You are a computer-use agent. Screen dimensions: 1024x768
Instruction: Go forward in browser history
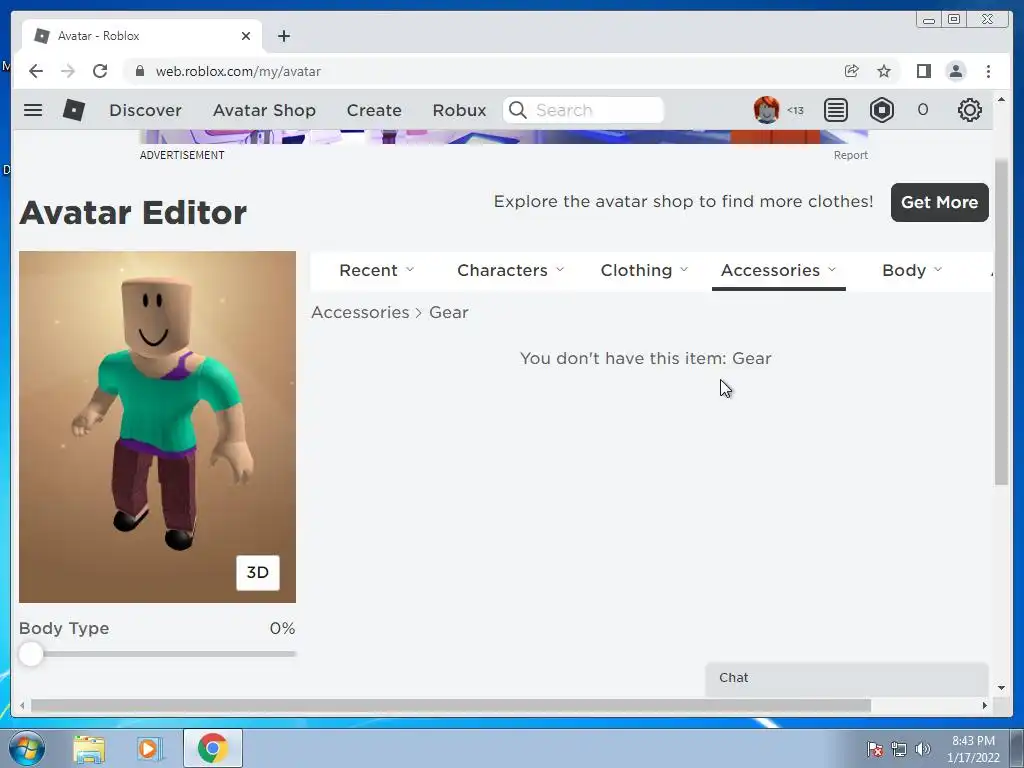coord(68,71)
